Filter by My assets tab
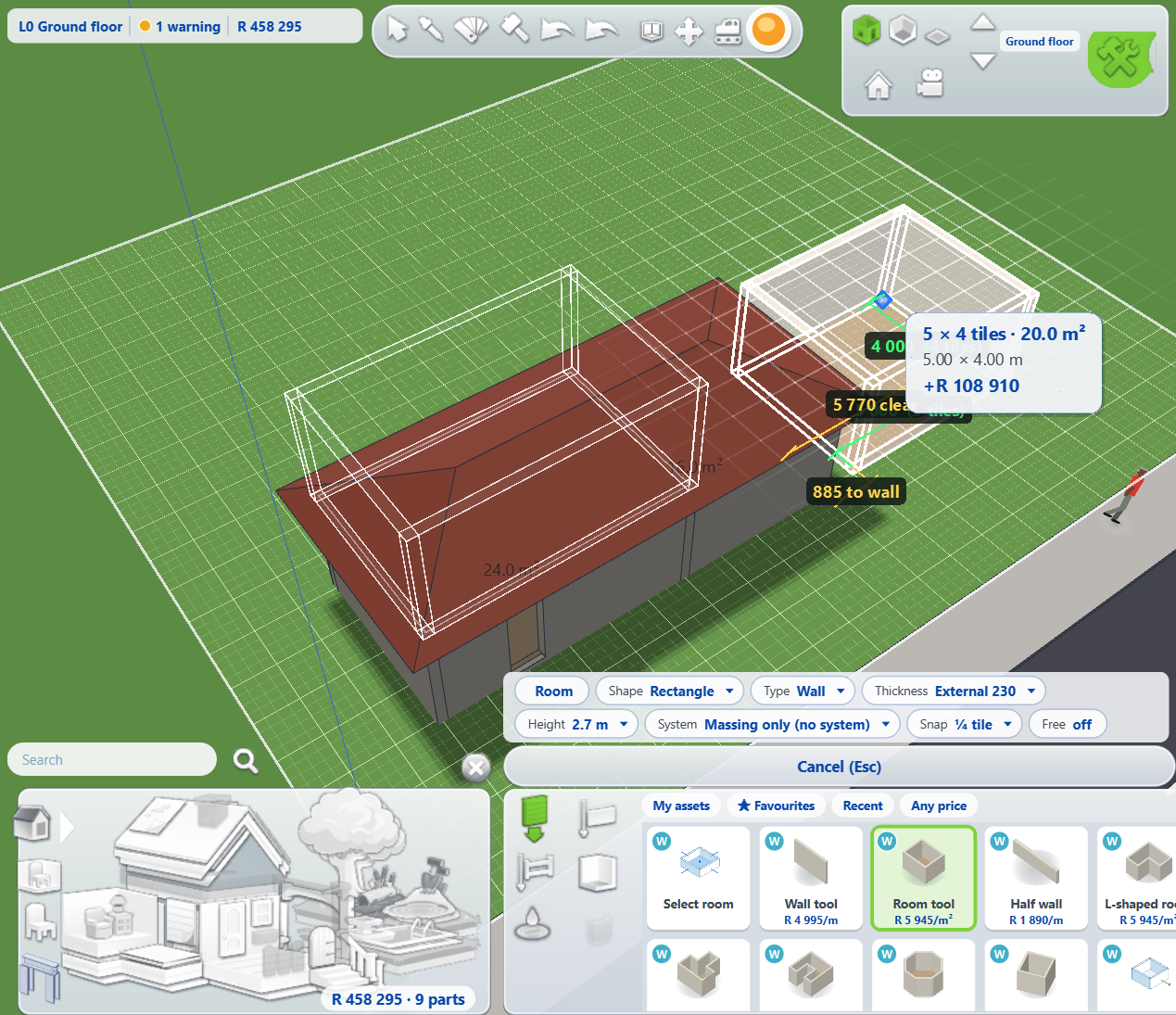 (x=681, y=806)
